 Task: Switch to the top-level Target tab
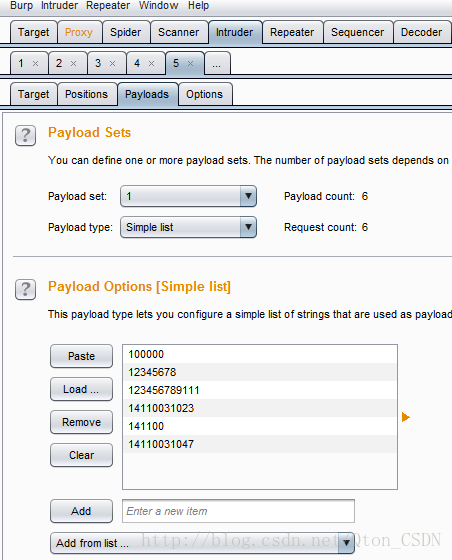point(34,32)
